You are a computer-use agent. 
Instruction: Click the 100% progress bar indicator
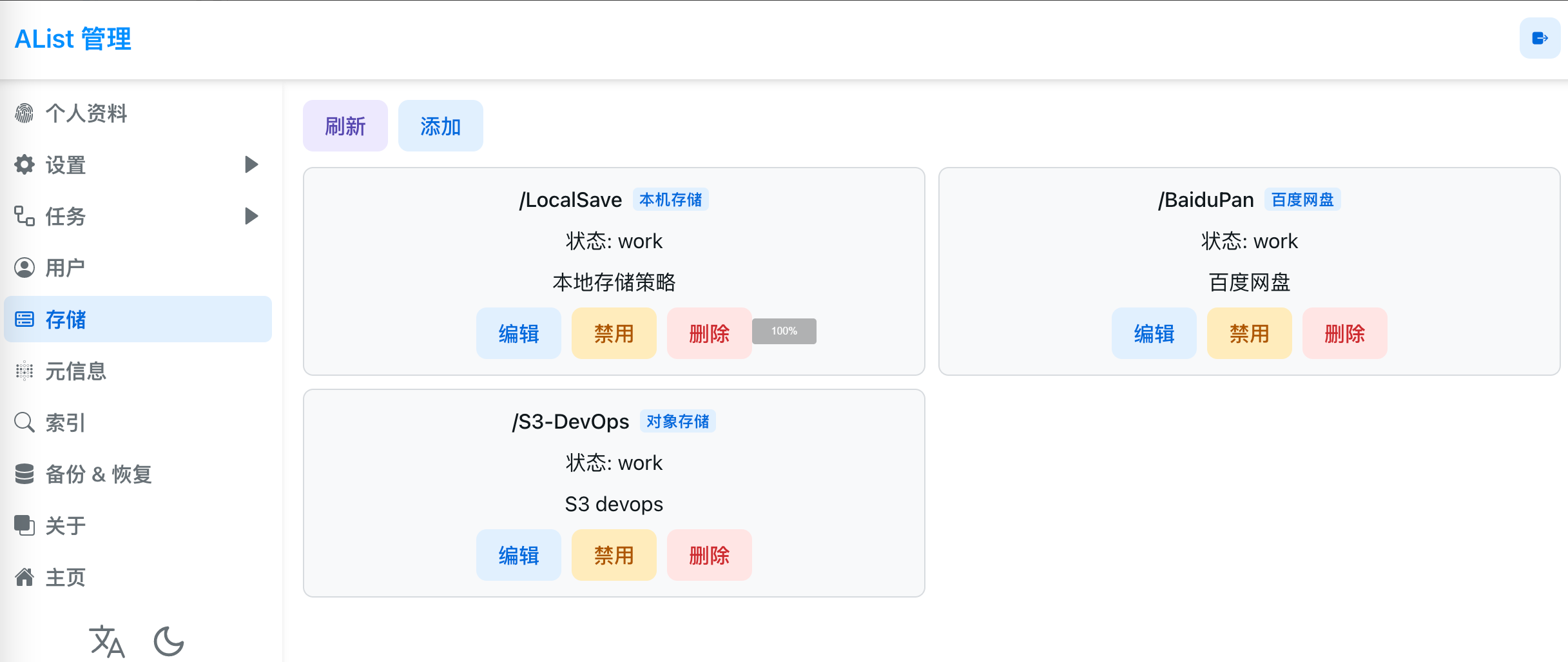784,331
